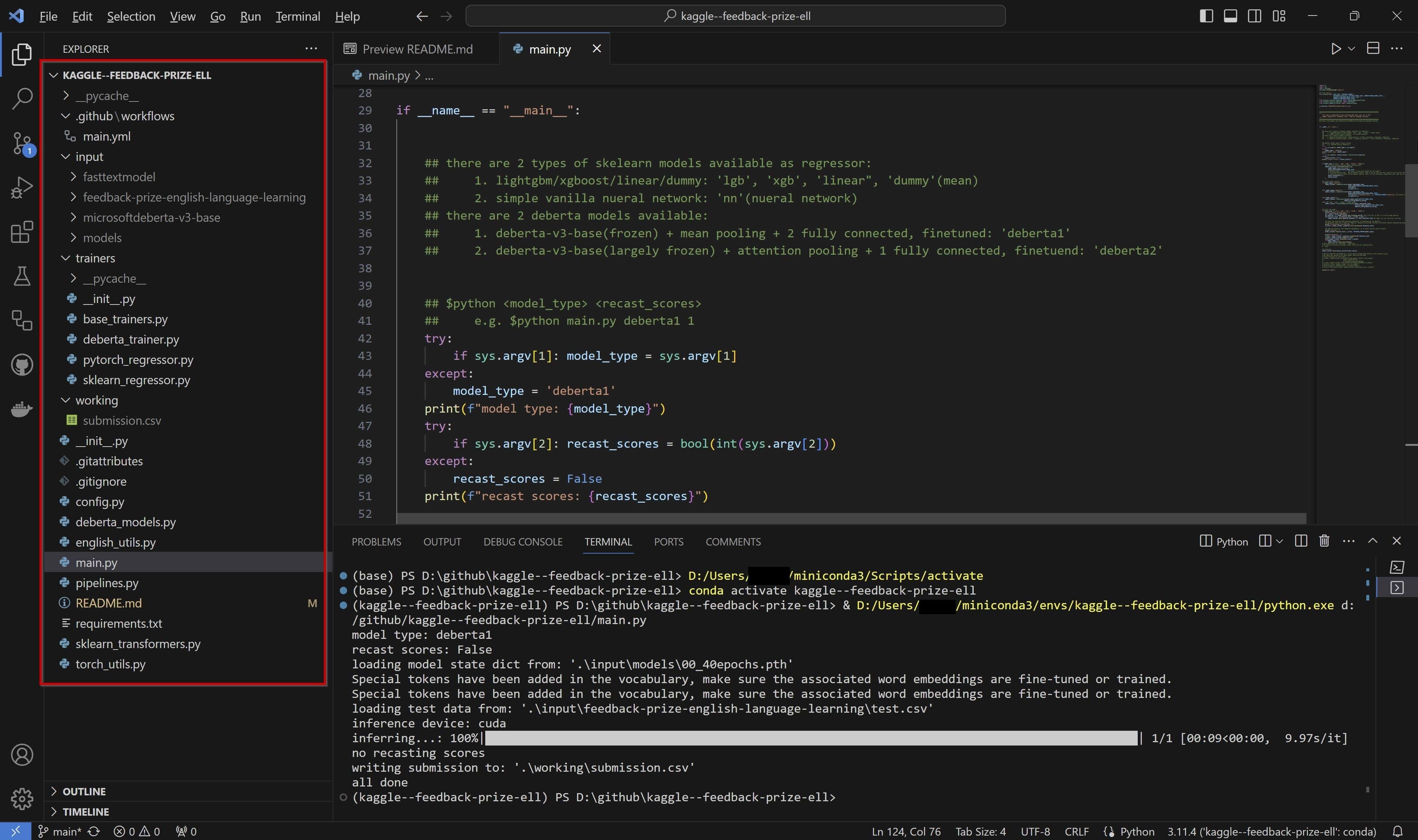Screen dimensions: 1418x840
Task: Collapse the trainers folder
Action: (95, 258)
